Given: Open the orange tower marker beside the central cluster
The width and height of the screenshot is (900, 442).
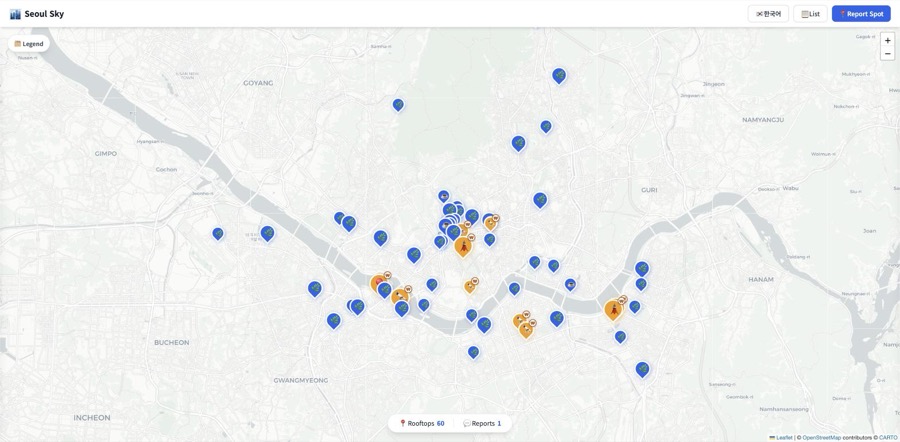Looking at the screenshot, I should tap(463, 247).
